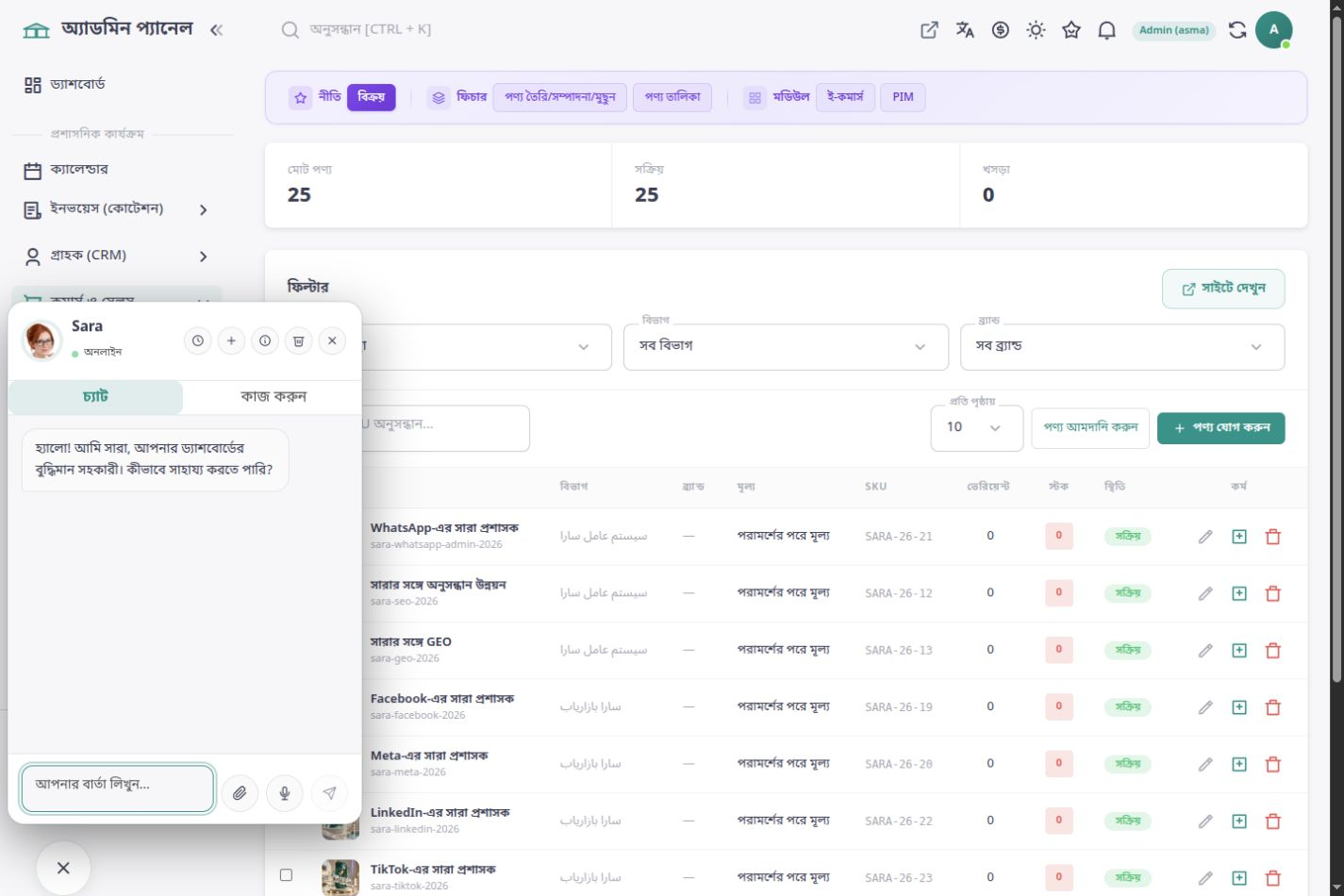
Task: Click the chat message input field
Action: pyautogui.click(x=118, y=788)
